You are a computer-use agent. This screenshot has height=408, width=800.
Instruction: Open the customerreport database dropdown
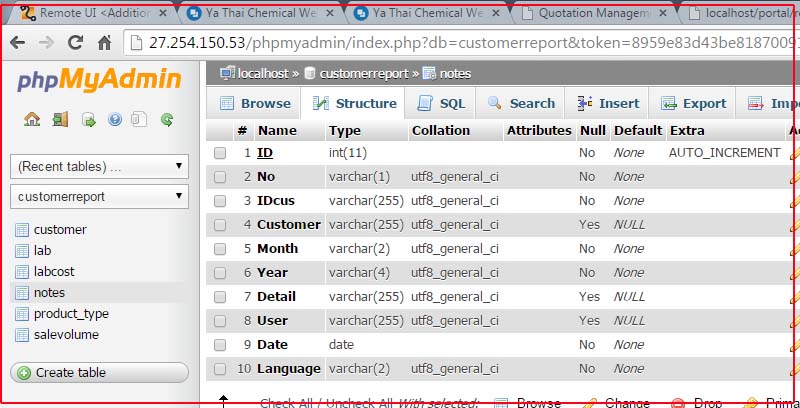[x=99, y=196]
